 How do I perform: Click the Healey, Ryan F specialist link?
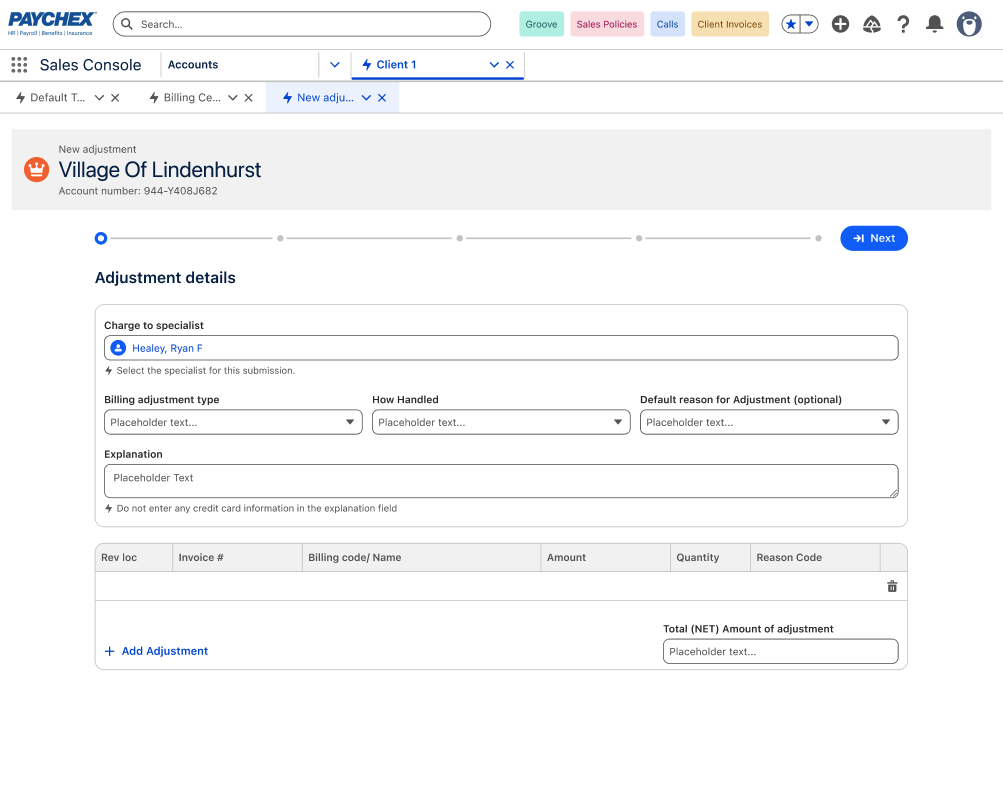tap(167, 349)
